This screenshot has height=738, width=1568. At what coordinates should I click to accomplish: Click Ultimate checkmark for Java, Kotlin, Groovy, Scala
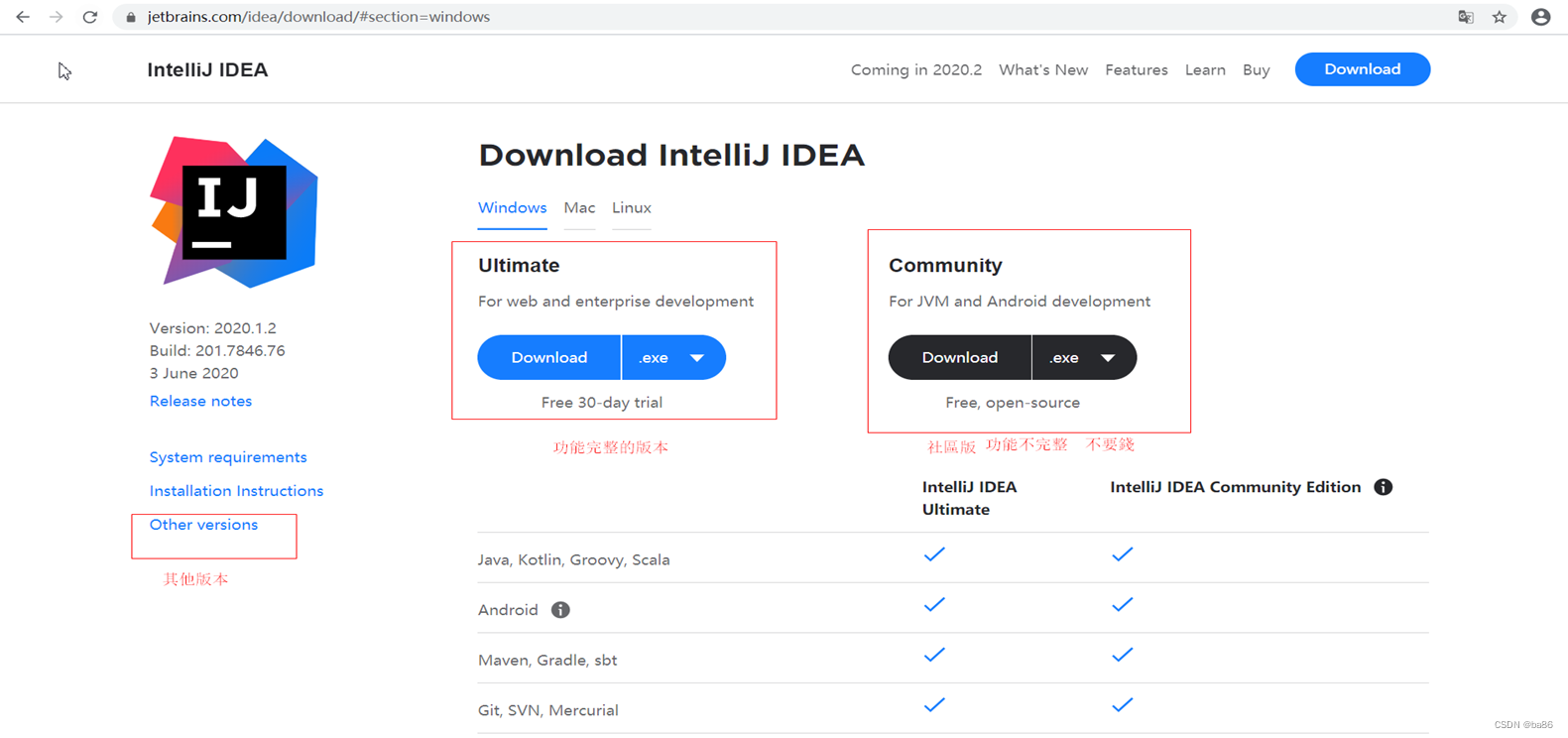[934, 554]
